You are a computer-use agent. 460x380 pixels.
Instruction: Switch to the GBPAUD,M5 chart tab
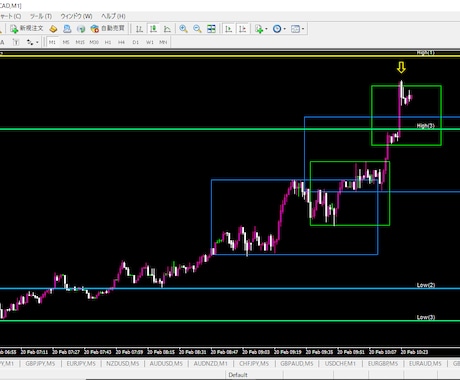(297, 364)
